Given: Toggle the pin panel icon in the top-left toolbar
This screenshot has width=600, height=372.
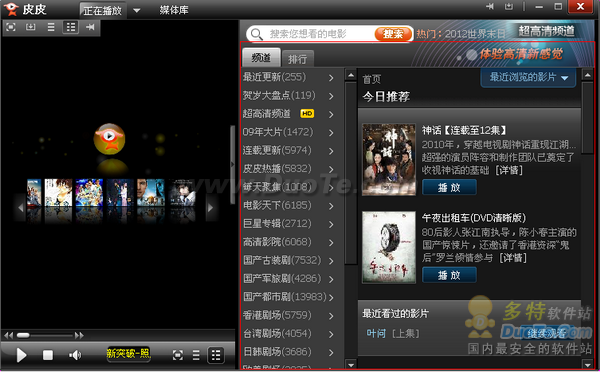Looking at the screenshot, I should pos(90,27).
